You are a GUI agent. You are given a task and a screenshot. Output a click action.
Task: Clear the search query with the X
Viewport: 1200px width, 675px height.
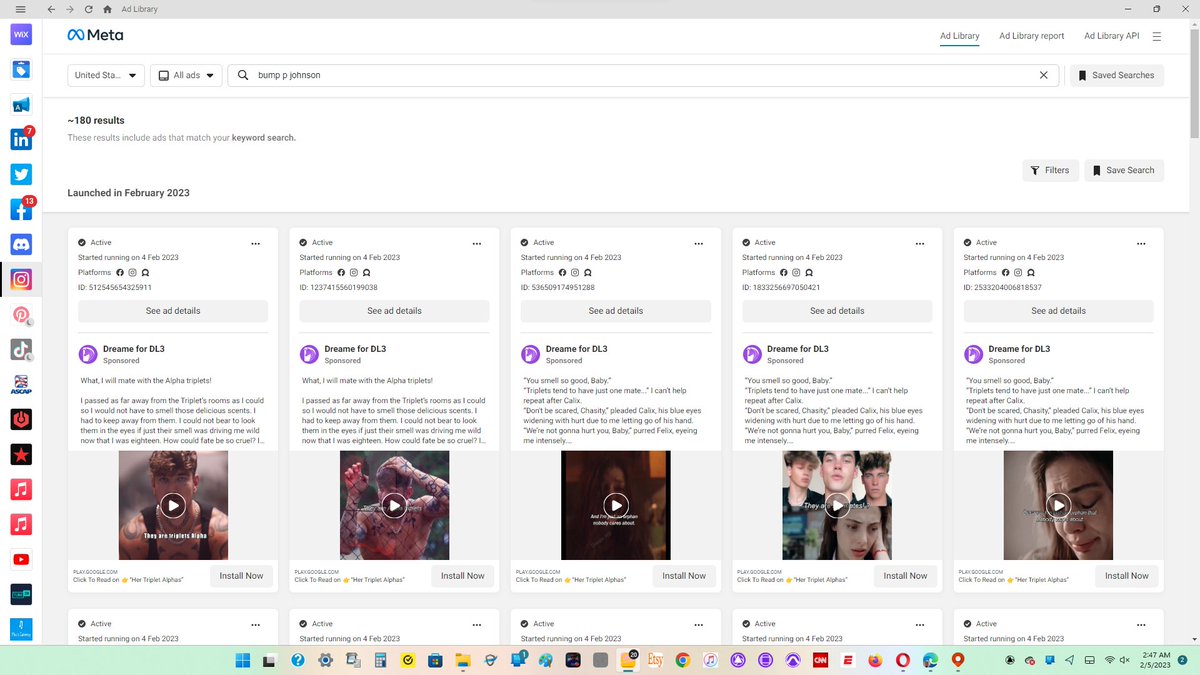coord(1044,75)
